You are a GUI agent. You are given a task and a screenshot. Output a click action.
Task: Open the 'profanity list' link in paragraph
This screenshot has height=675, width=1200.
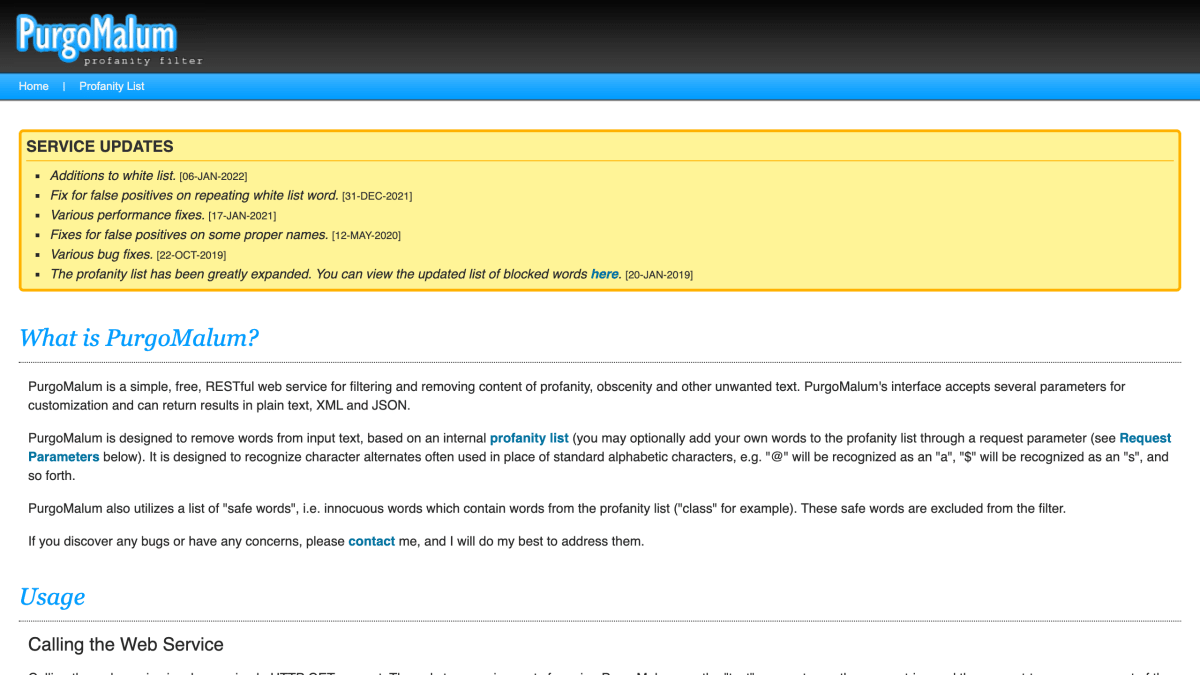[x=529, y=438]
